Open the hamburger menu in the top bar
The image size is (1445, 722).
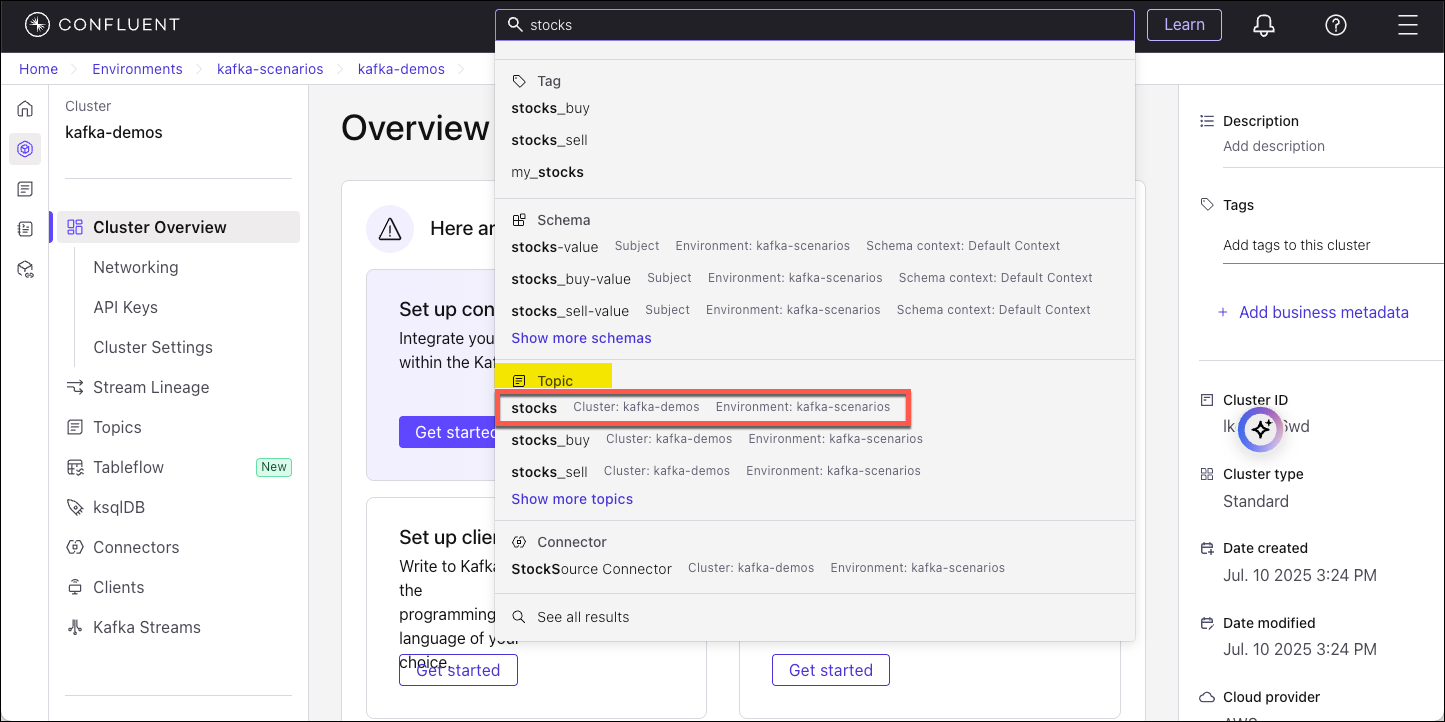[1408, 25]
